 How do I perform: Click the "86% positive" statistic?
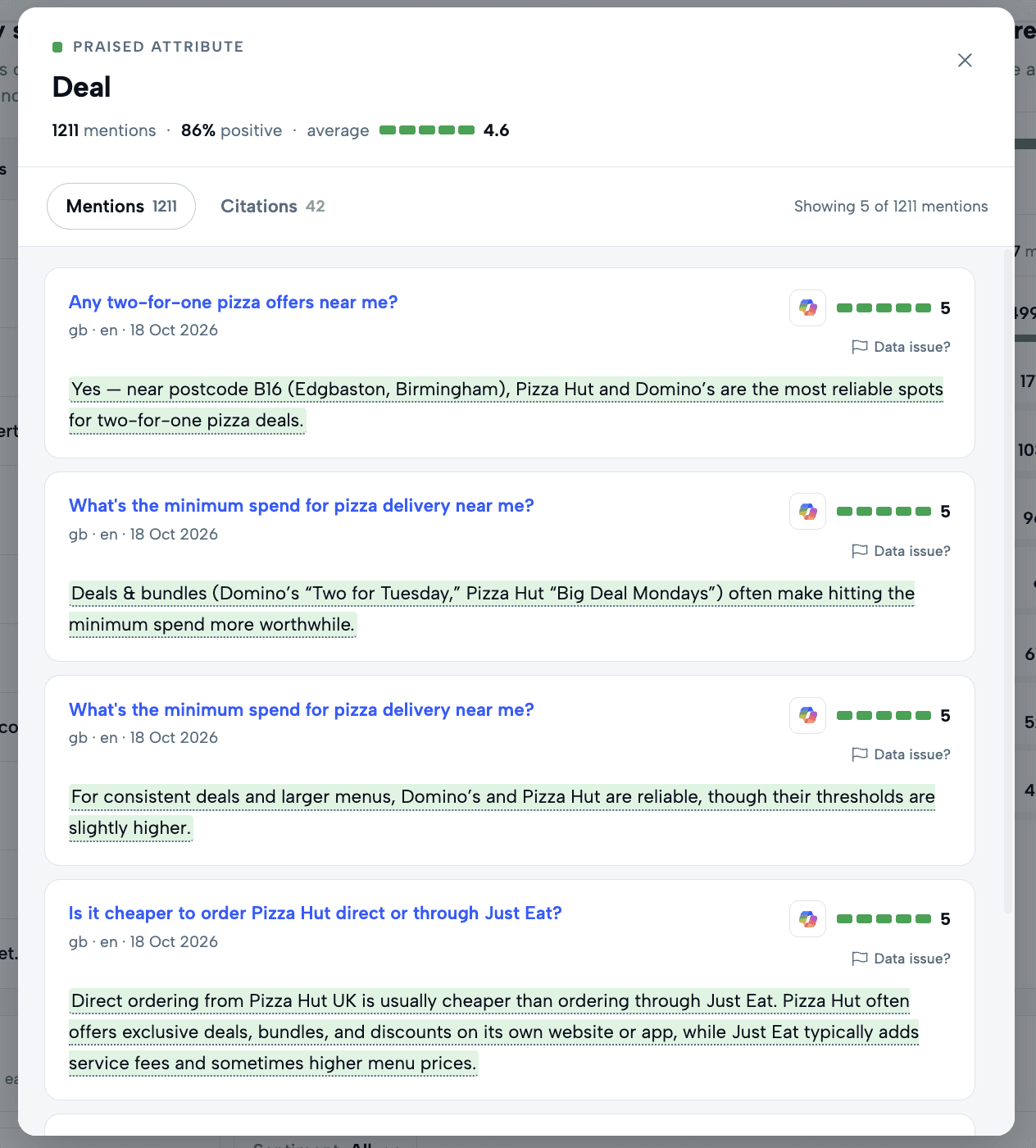click(x=231, y=130)
